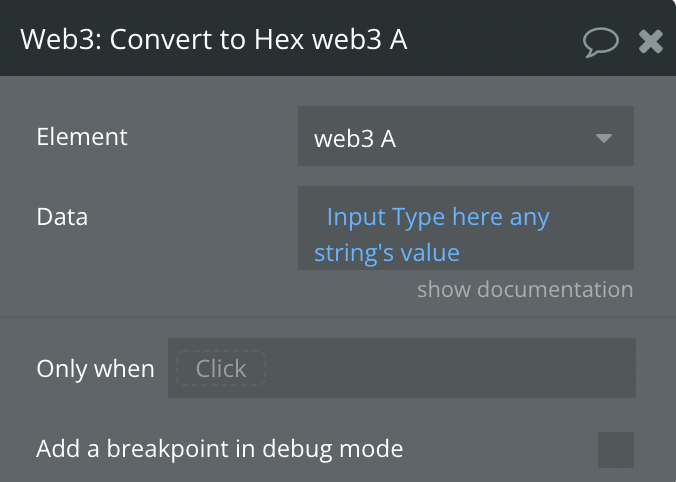The image size is (676, 482).
Task: Click the 'Data' field label
Action: click(62, 216)
